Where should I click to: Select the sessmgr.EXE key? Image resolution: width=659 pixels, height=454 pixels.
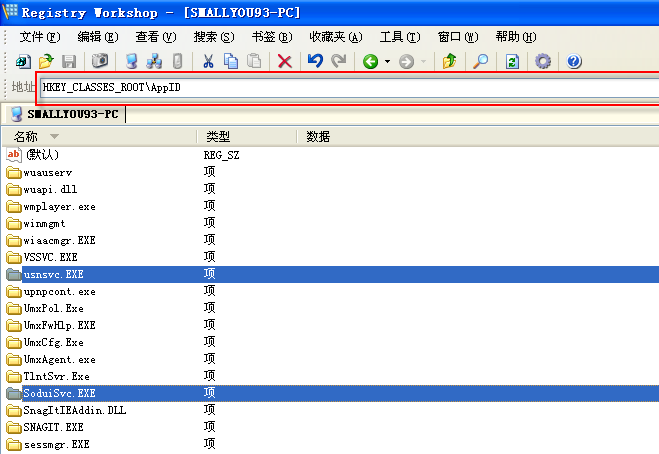tap(56, 444)
